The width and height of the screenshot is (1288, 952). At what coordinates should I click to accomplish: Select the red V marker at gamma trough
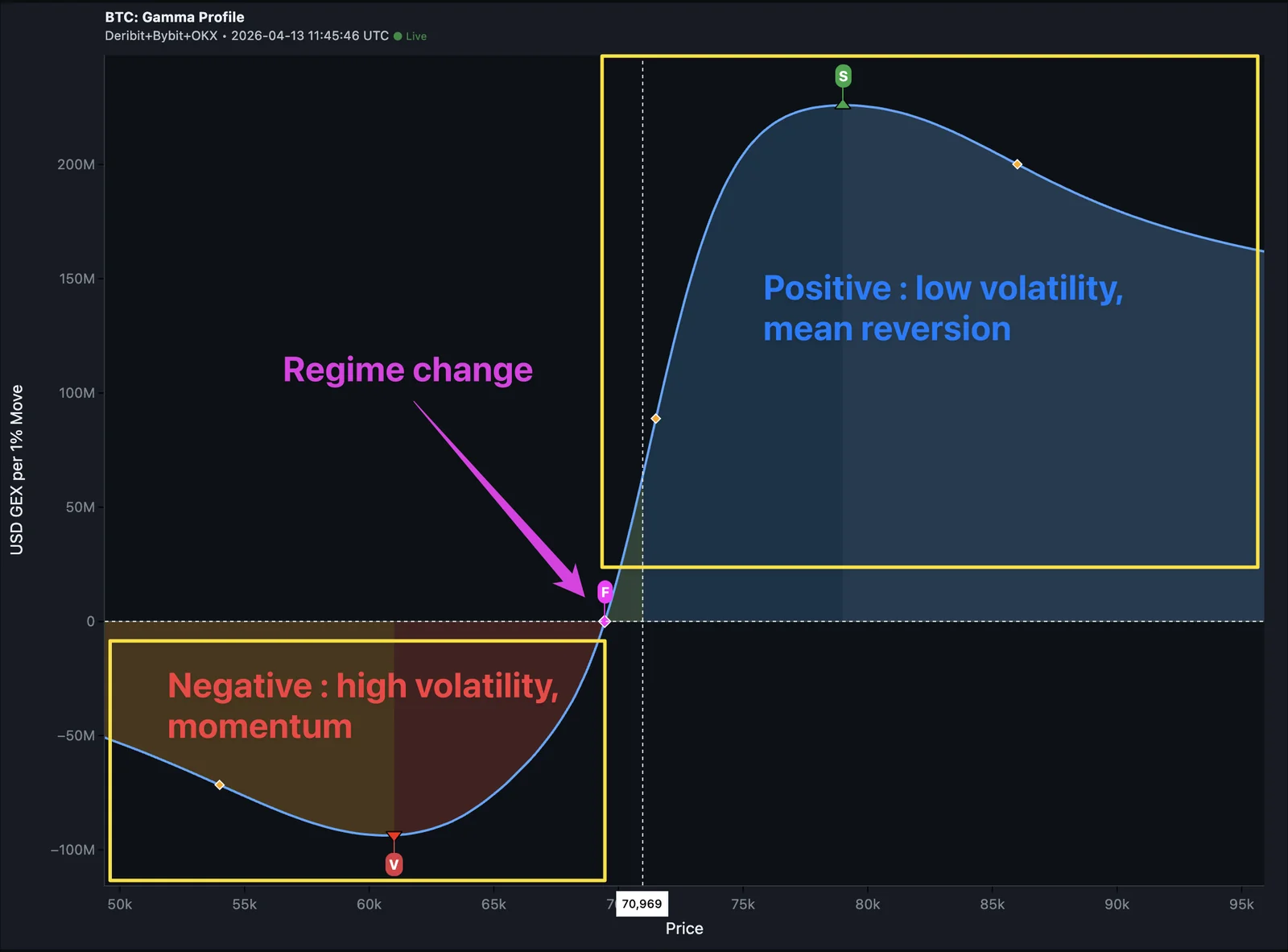(x=394, y=864)
